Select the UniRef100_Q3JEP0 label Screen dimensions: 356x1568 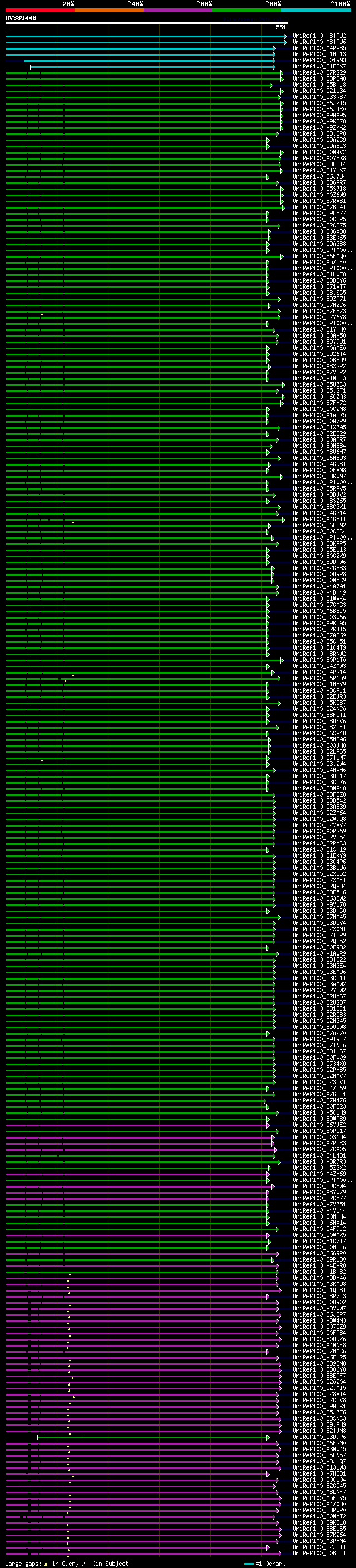pyautogui.click(x=319, y=134)
